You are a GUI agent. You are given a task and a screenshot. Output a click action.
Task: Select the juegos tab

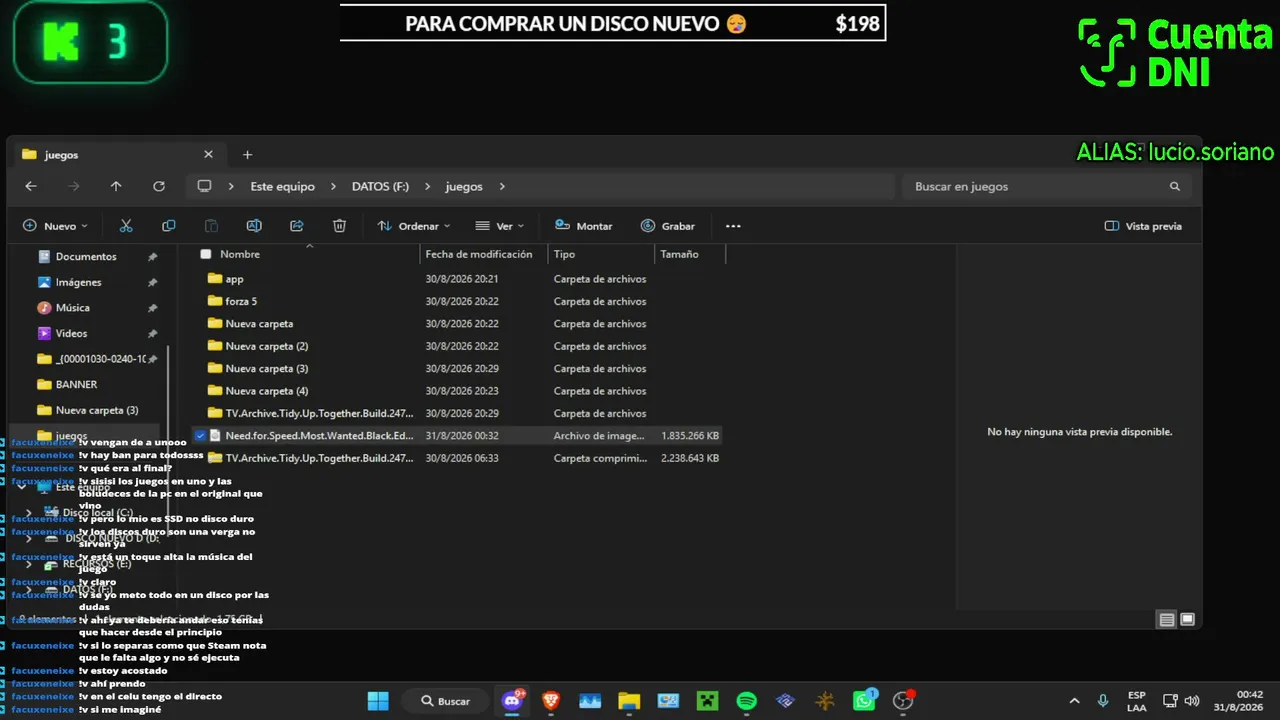(x=119, y=155)
